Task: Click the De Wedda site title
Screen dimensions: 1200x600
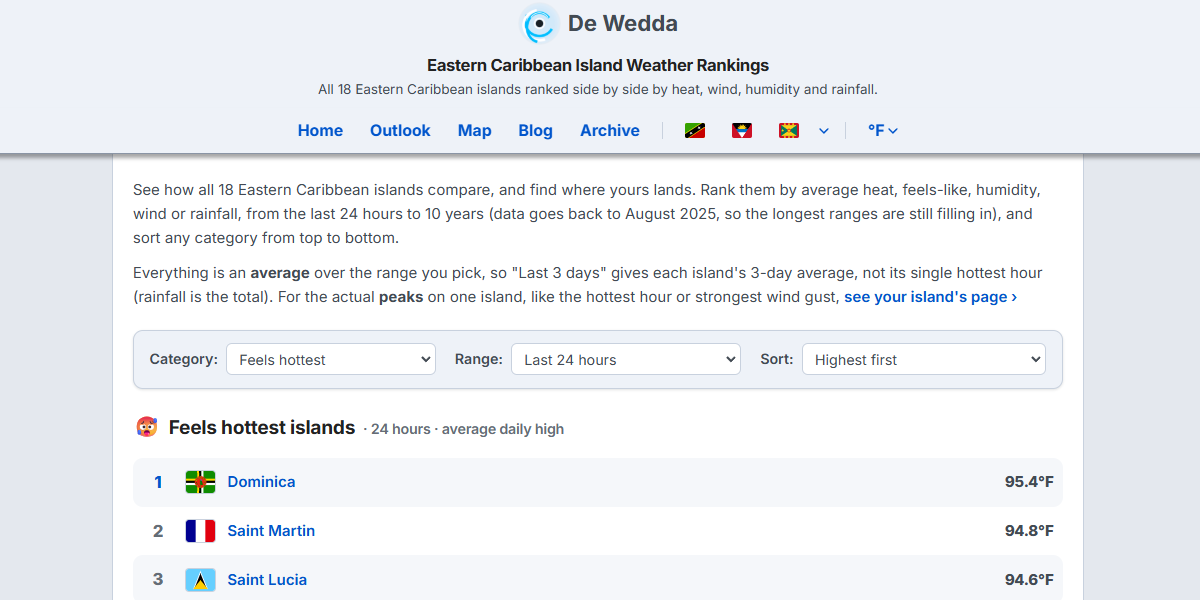Action: (x=623, y=23)
